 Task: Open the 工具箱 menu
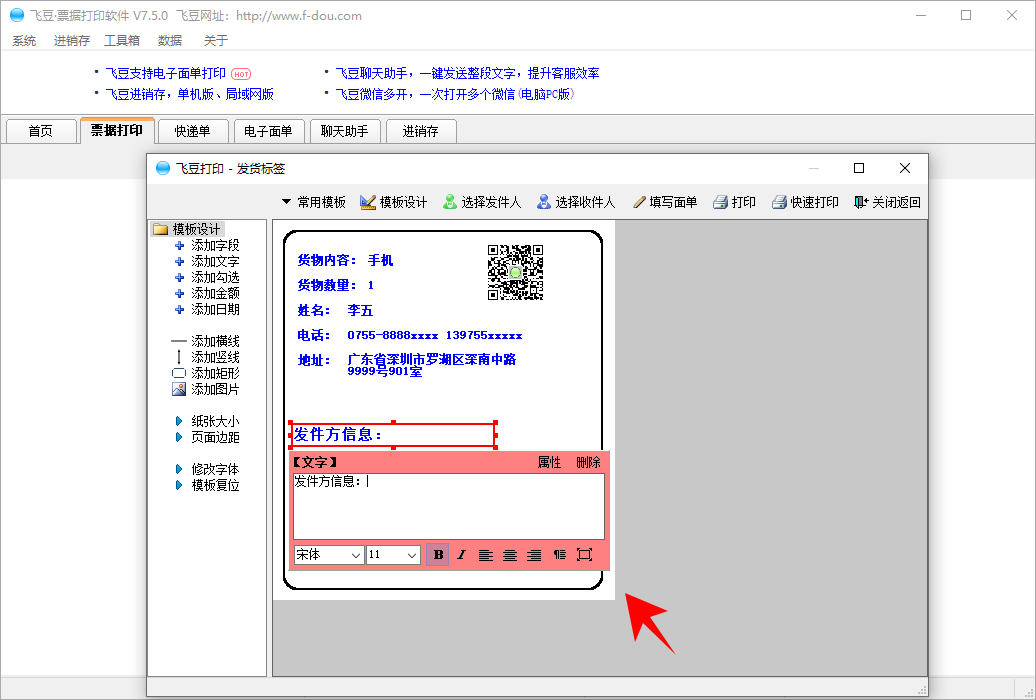[x=122, y=41]
